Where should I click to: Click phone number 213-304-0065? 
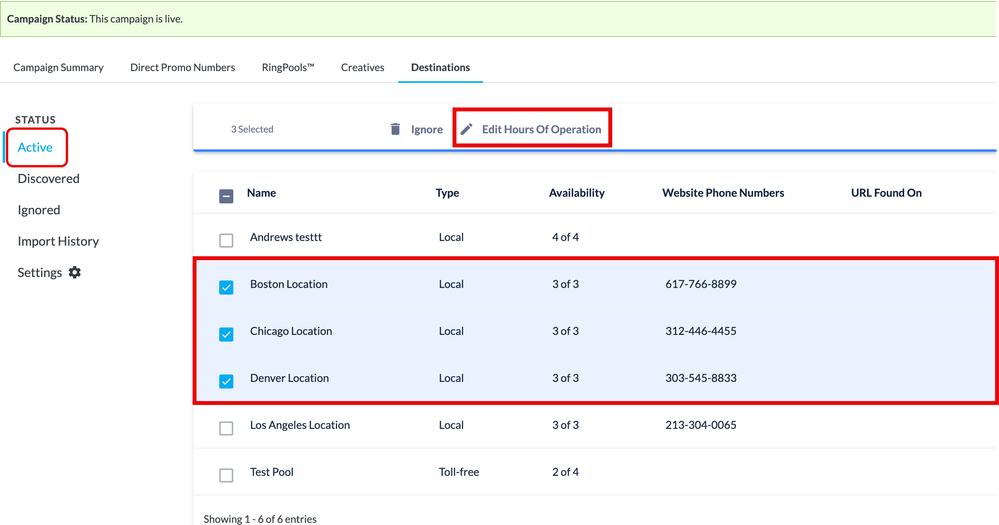pos(701,425)
